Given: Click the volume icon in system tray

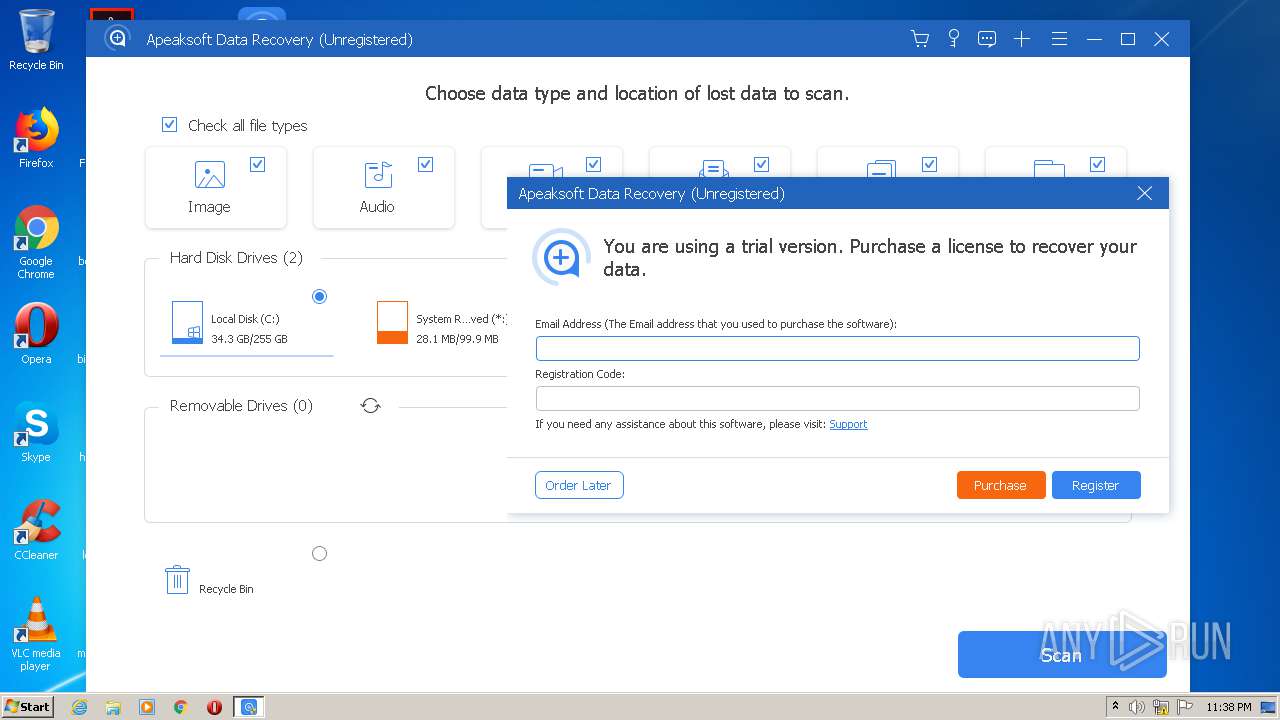Looking at the screenshot, I should click(1137, 707).
